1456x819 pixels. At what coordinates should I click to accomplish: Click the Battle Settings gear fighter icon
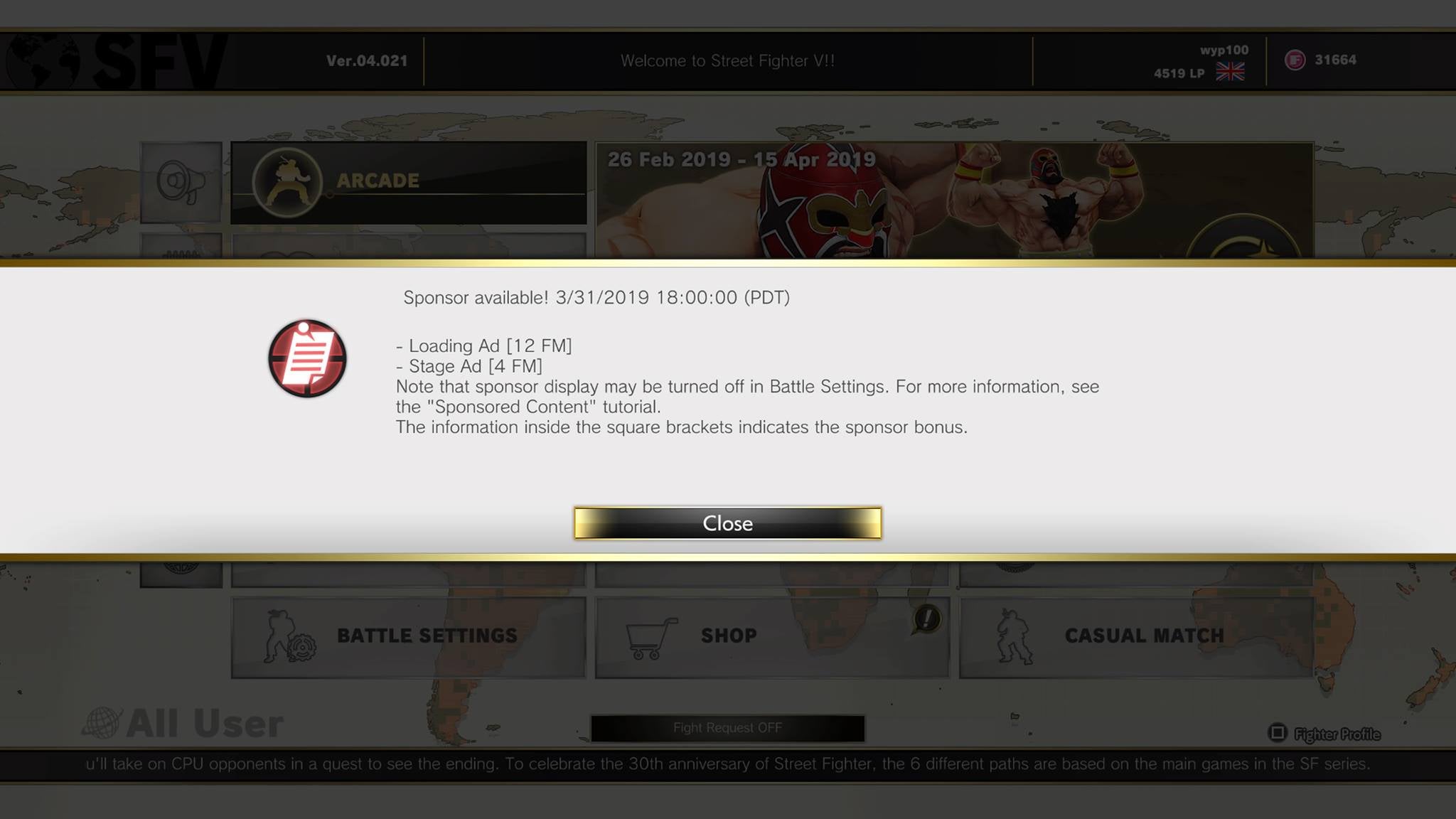tap(290, 636)
